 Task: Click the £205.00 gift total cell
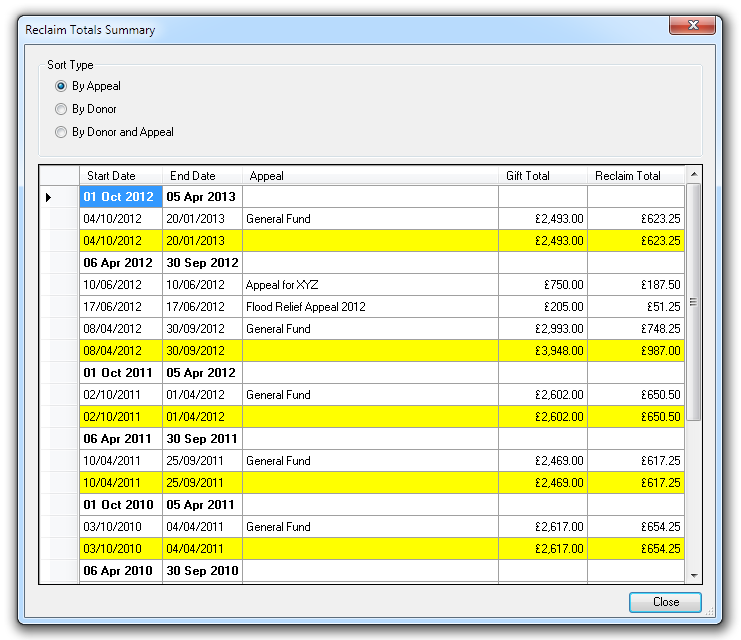coord(543,307)
